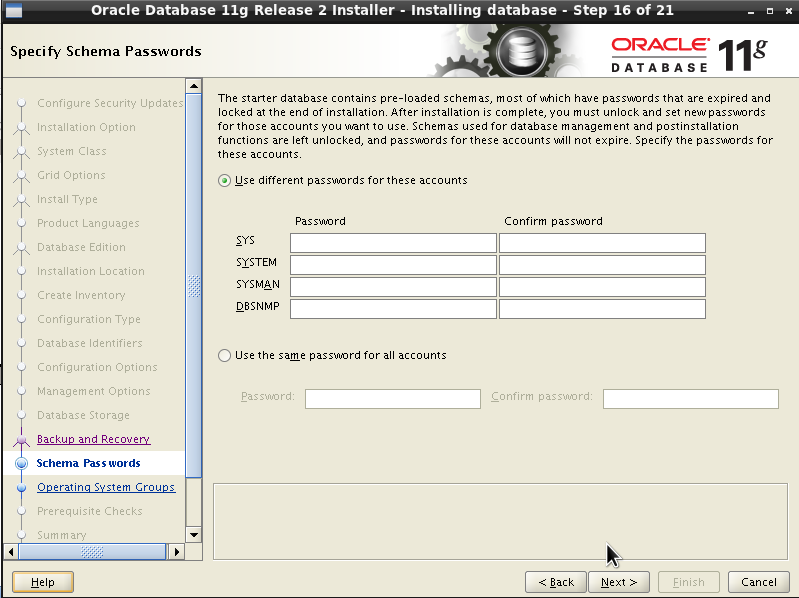Click the Database Storage step
This screenshot has width=799, height=598.
84,415
